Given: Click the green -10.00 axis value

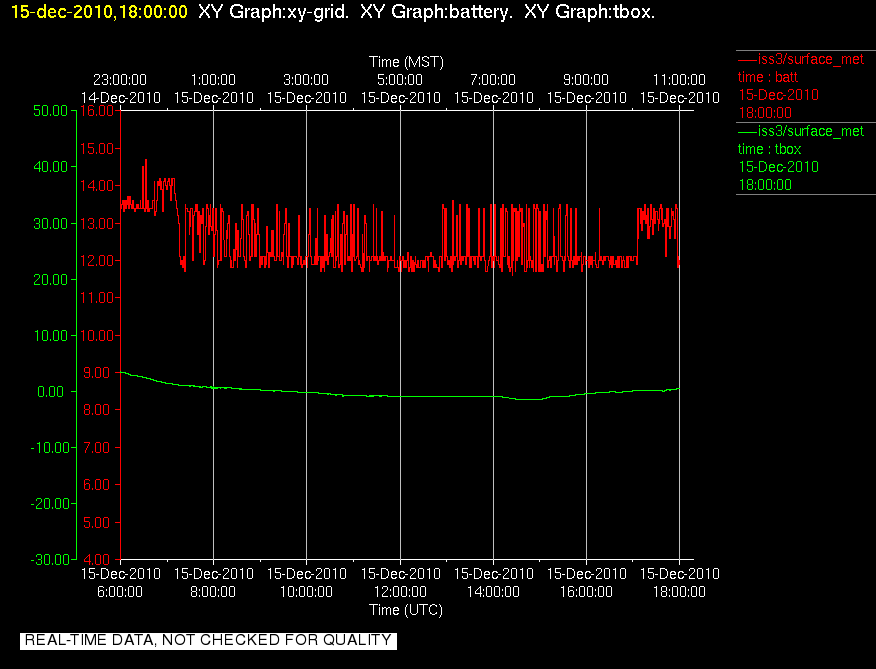Looking at the screenshot, I should point(50,448).
